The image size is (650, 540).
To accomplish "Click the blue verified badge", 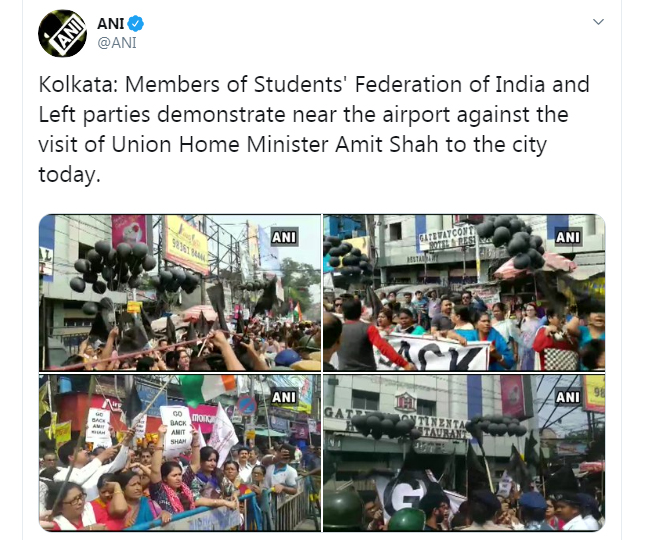I will [x=135, y=24].
